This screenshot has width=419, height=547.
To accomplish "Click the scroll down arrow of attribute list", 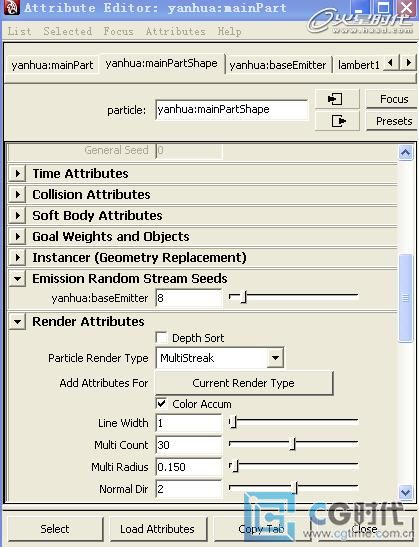I will [x=405, y=492].
